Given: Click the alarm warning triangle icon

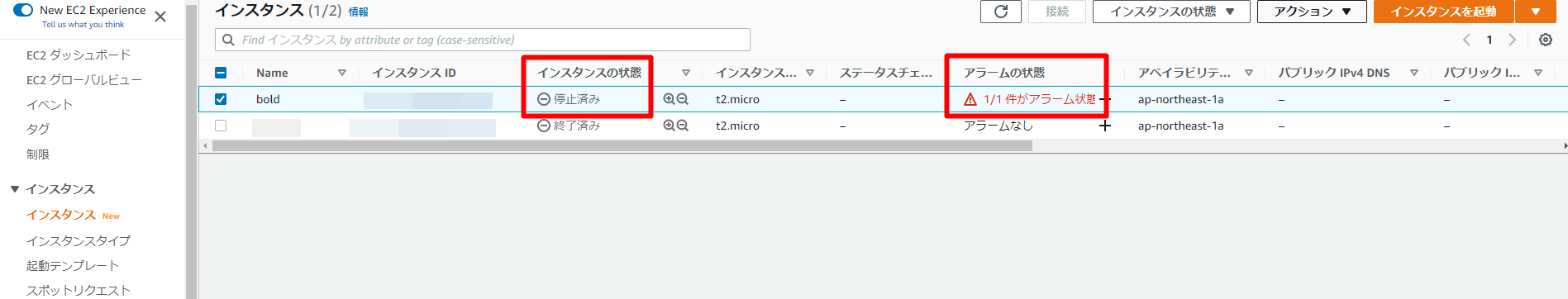Looking at the screenshot, I should pyautogui.click(x=970, y=99).
